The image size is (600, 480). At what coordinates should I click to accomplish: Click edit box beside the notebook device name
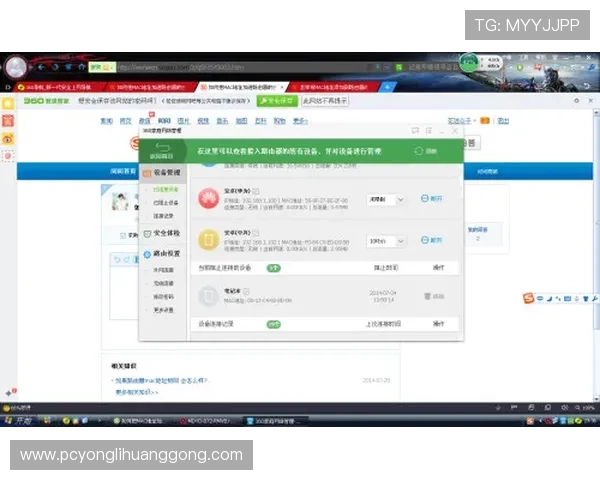(x=246, y=291)
